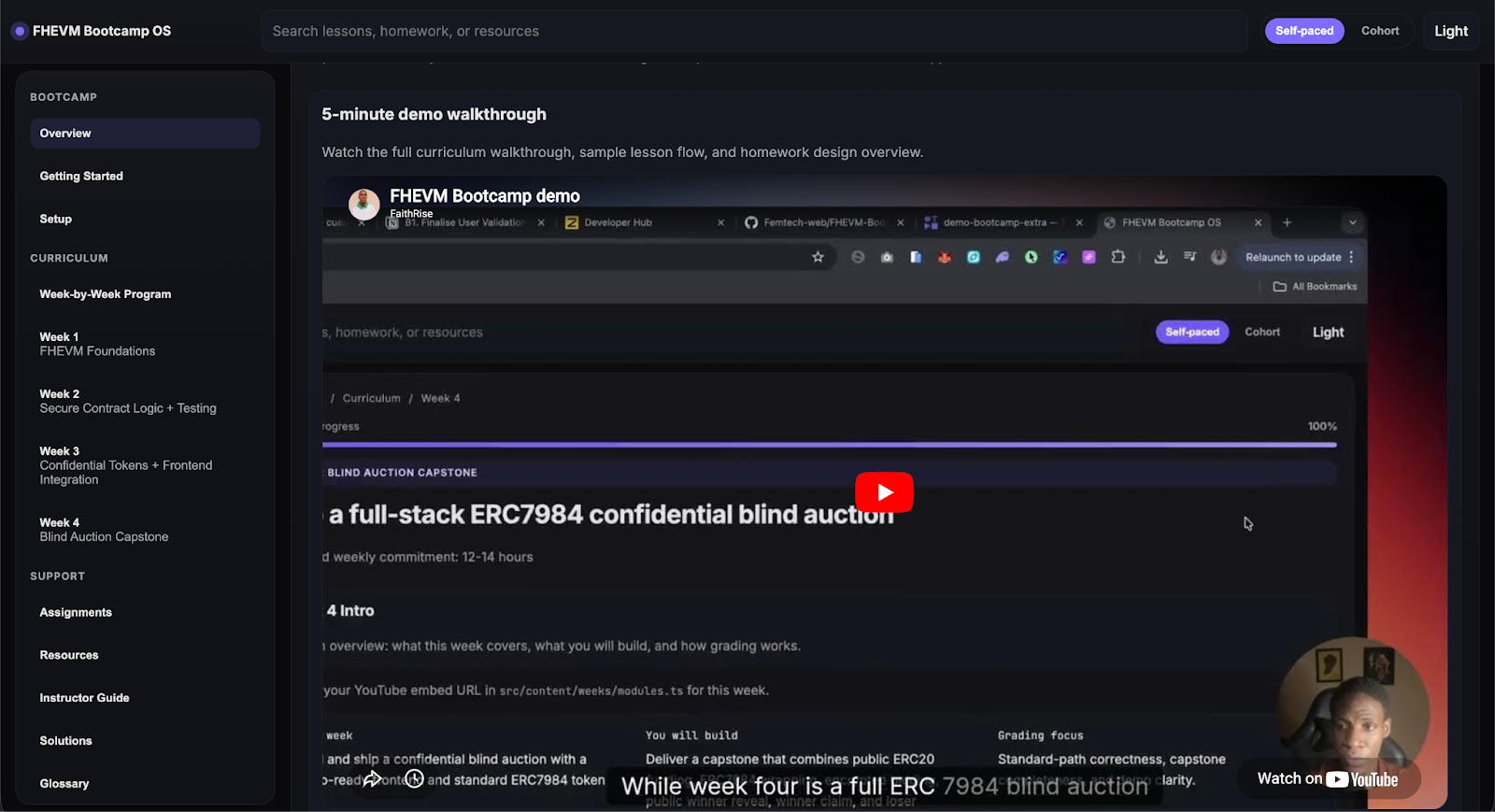Play the FHEVM Bootcamp demo video
Image resolution: width=1495 pixels, height=812 pixels.
[x=884, y=492]
